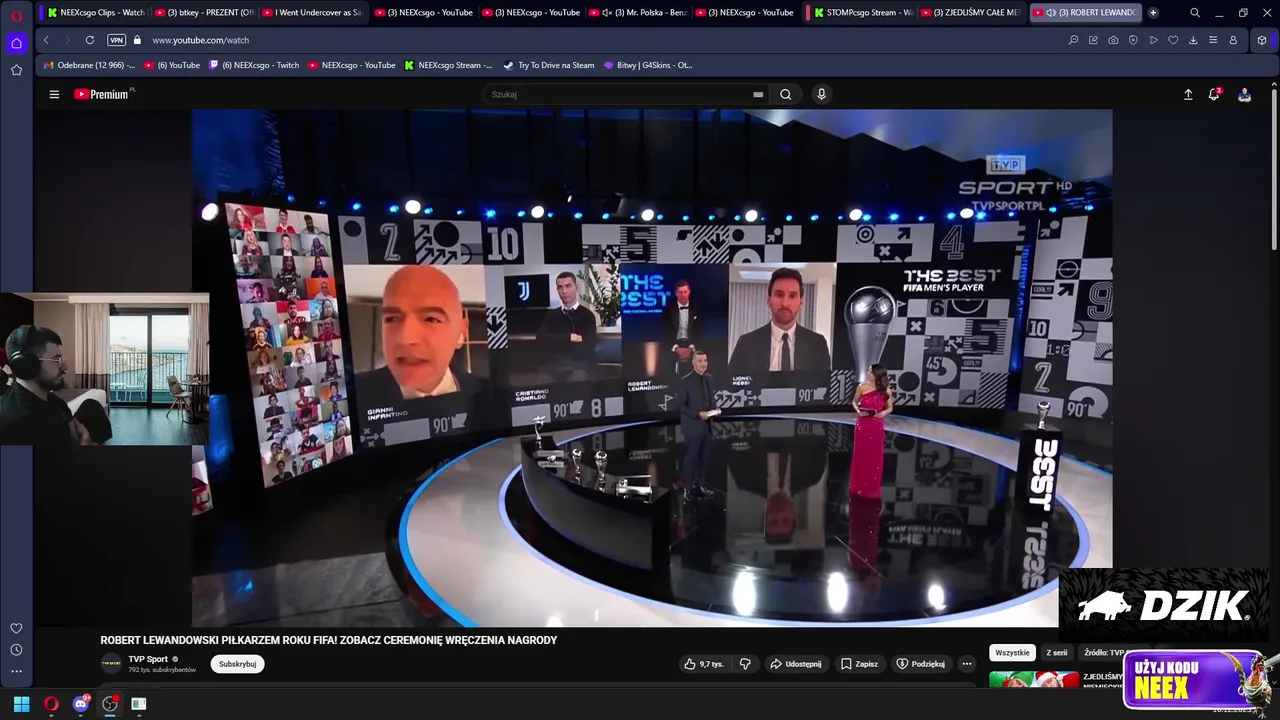The width and height of the screenshot is (1280, 720).
Task: Open browser downloads icon
Action: [x=1193, y=40]
